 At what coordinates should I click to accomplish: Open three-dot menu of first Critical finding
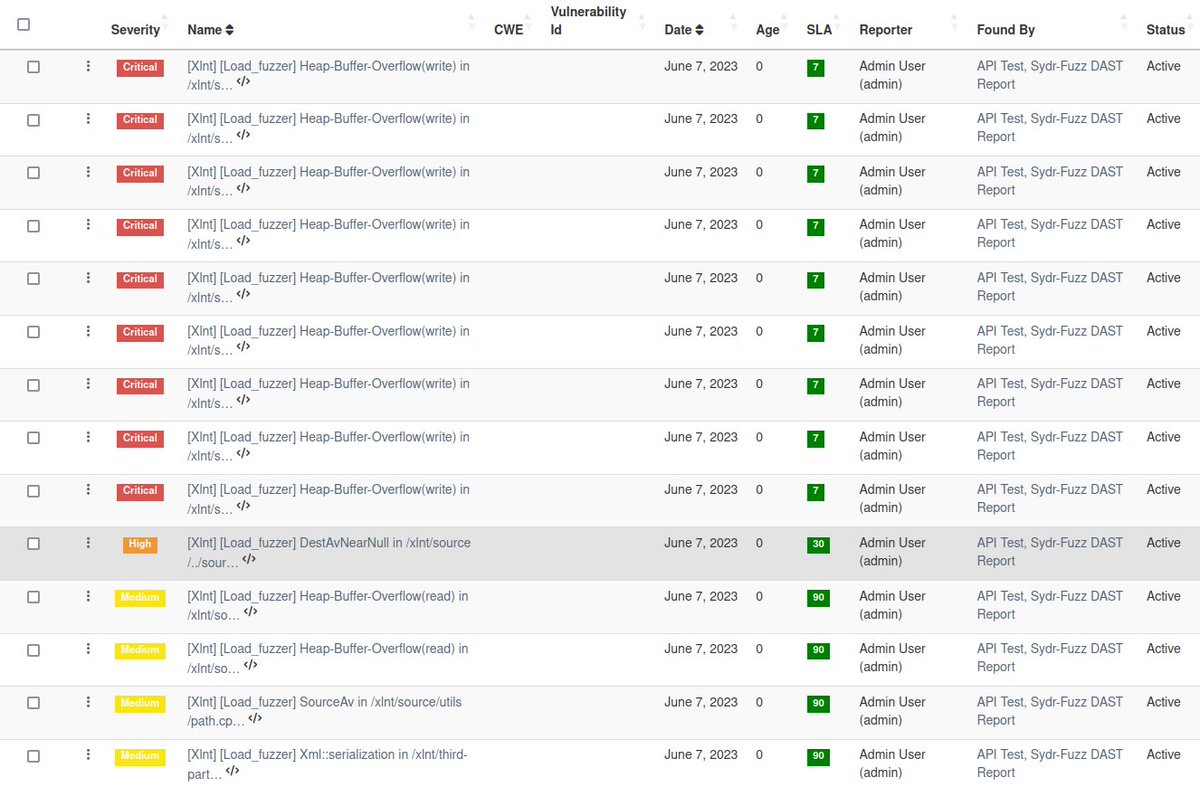[88, 66]
